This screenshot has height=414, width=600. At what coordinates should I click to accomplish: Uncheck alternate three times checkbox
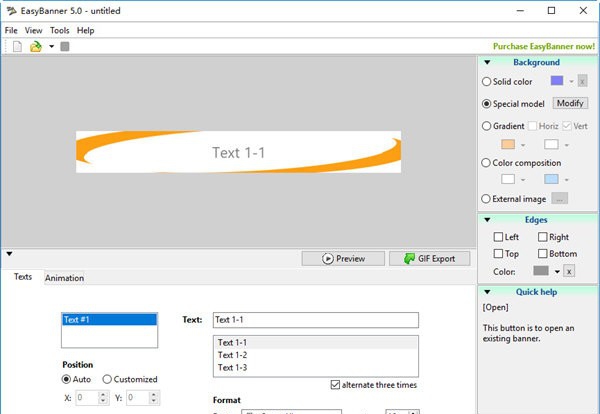(x=335, y=385)
